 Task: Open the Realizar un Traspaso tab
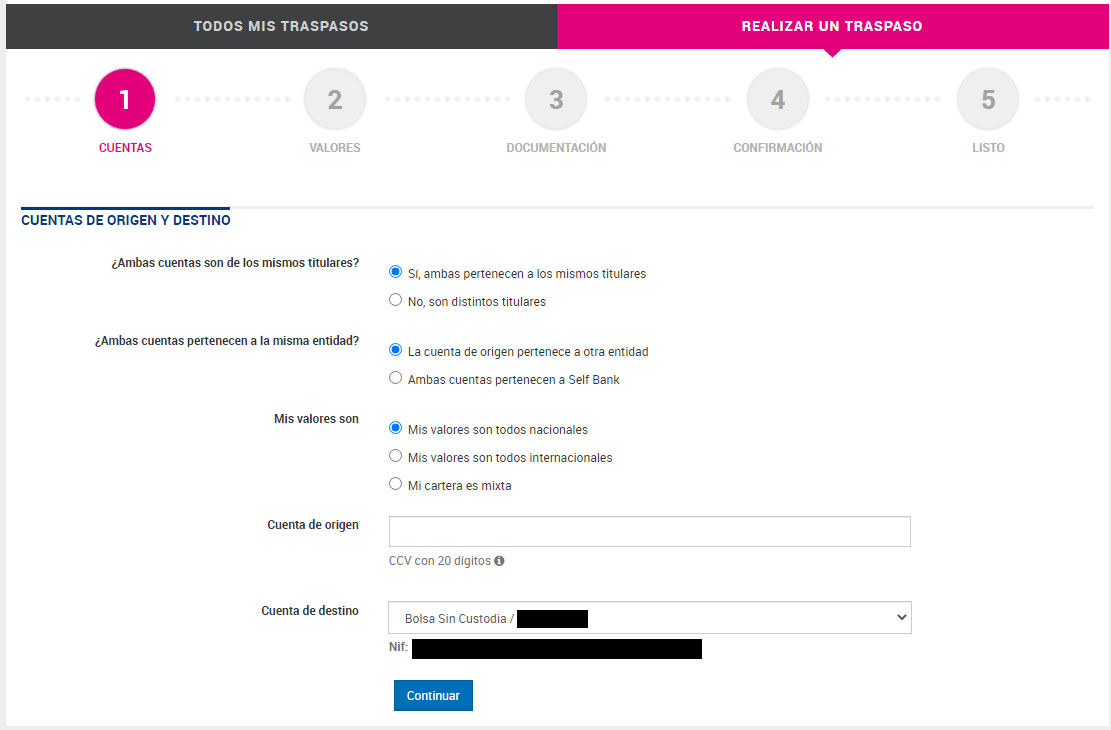click(x=832, y=26)
